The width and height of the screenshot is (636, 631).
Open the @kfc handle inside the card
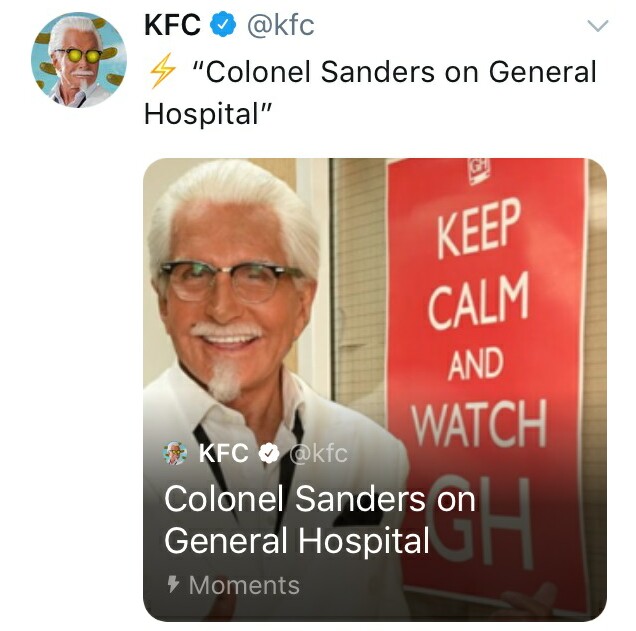coord(318,453)
